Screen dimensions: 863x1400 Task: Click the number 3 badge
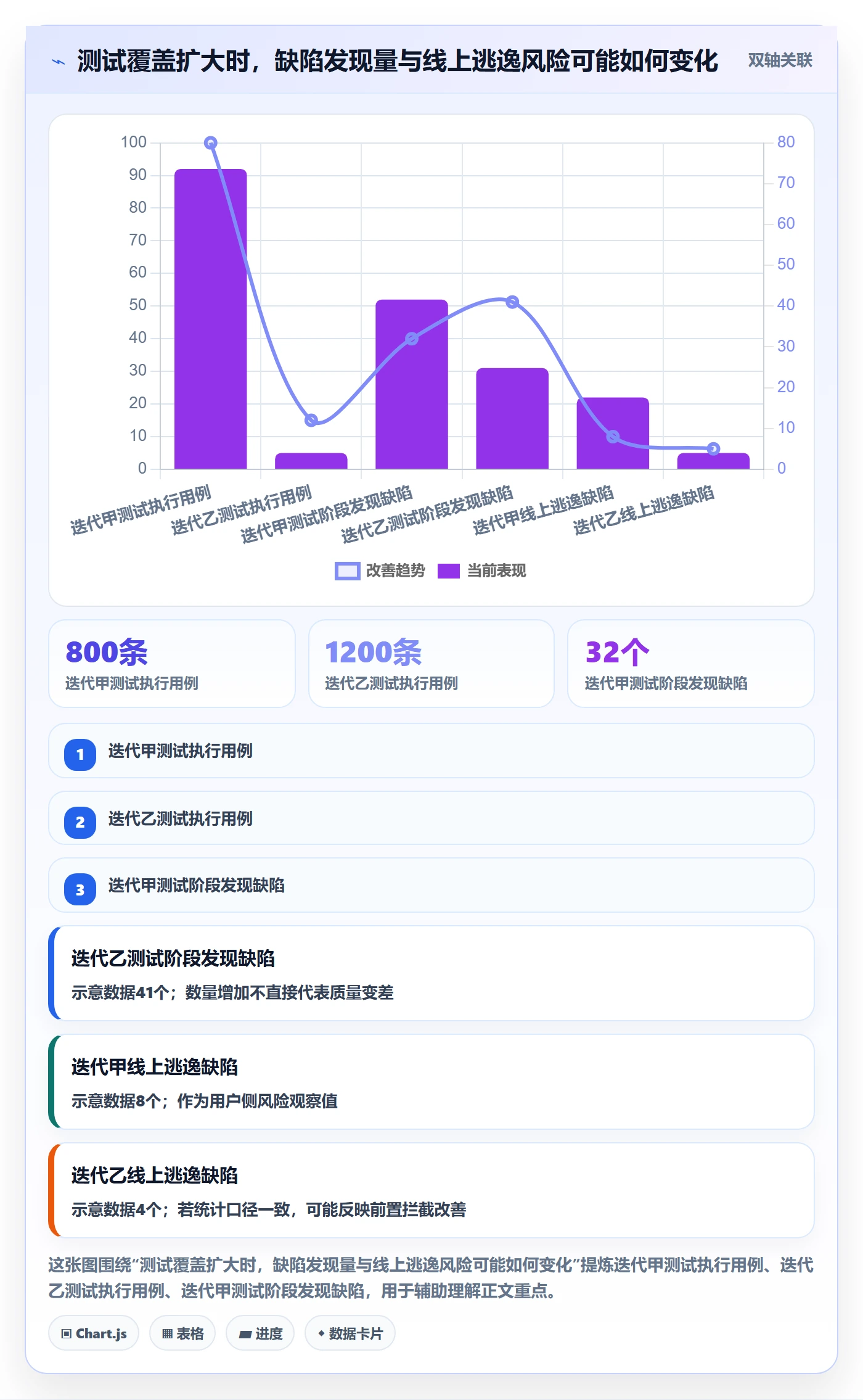[x=80, y=889]
